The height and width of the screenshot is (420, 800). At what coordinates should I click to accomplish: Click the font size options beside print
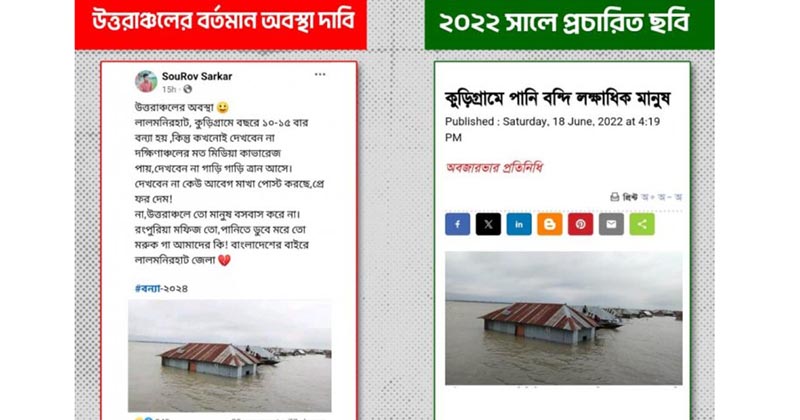(x=662, y=197)
